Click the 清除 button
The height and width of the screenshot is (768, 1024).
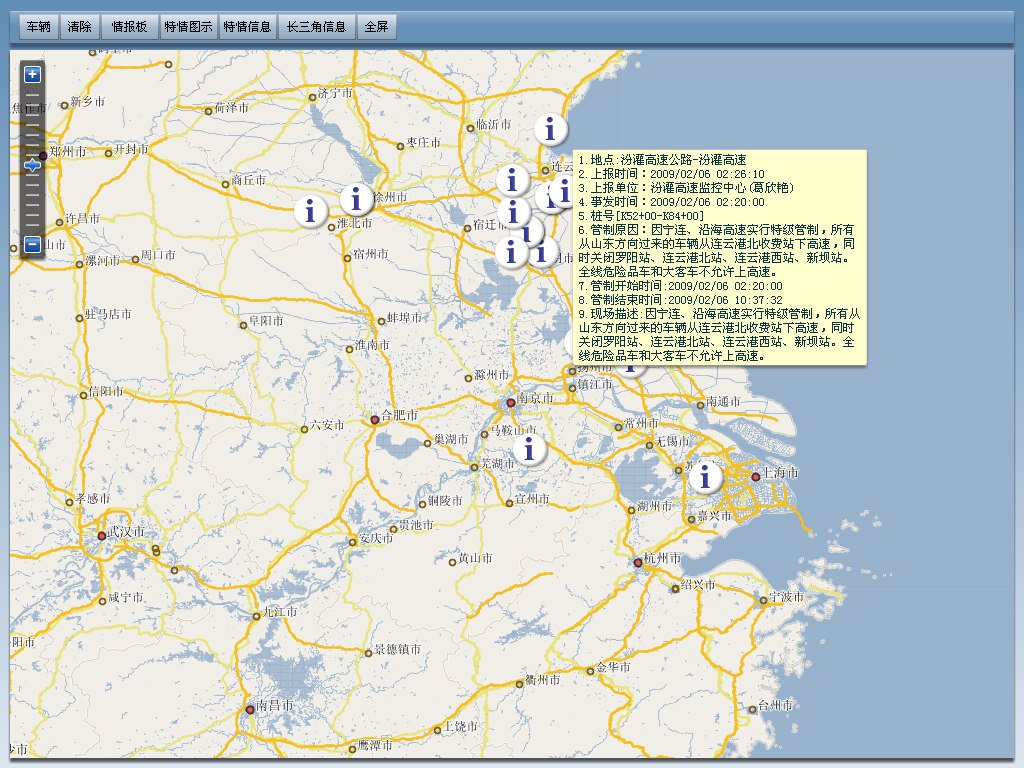point(79,27)
